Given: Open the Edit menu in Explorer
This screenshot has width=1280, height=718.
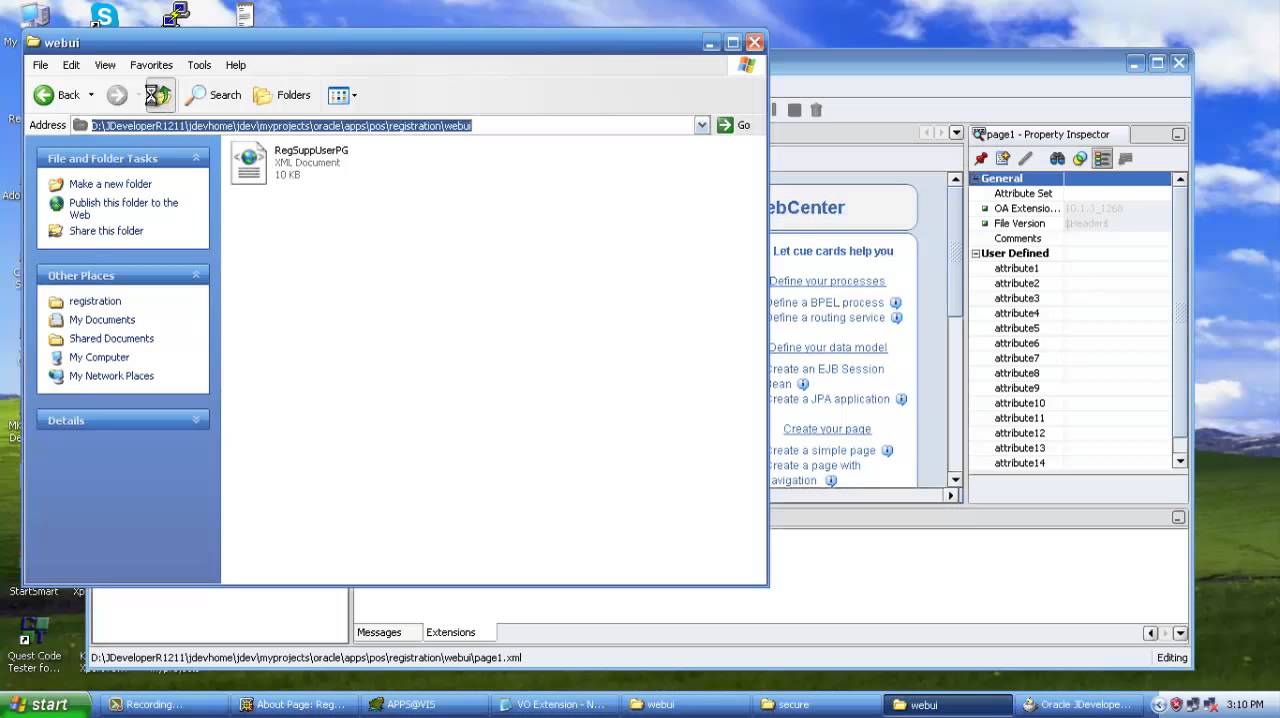Looking at the screenshot, I should pos(71,65).
